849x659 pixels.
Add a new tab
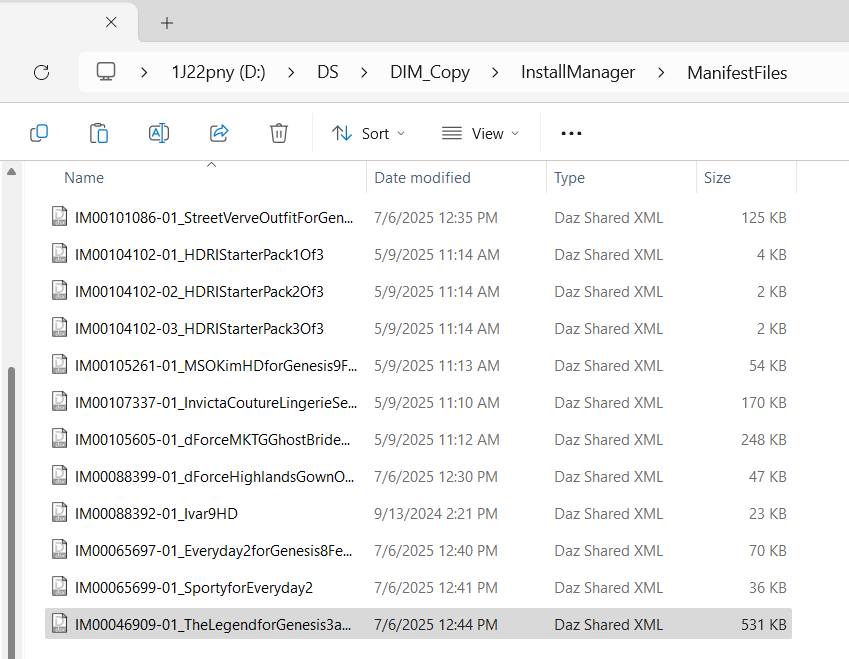click(167, 23)
